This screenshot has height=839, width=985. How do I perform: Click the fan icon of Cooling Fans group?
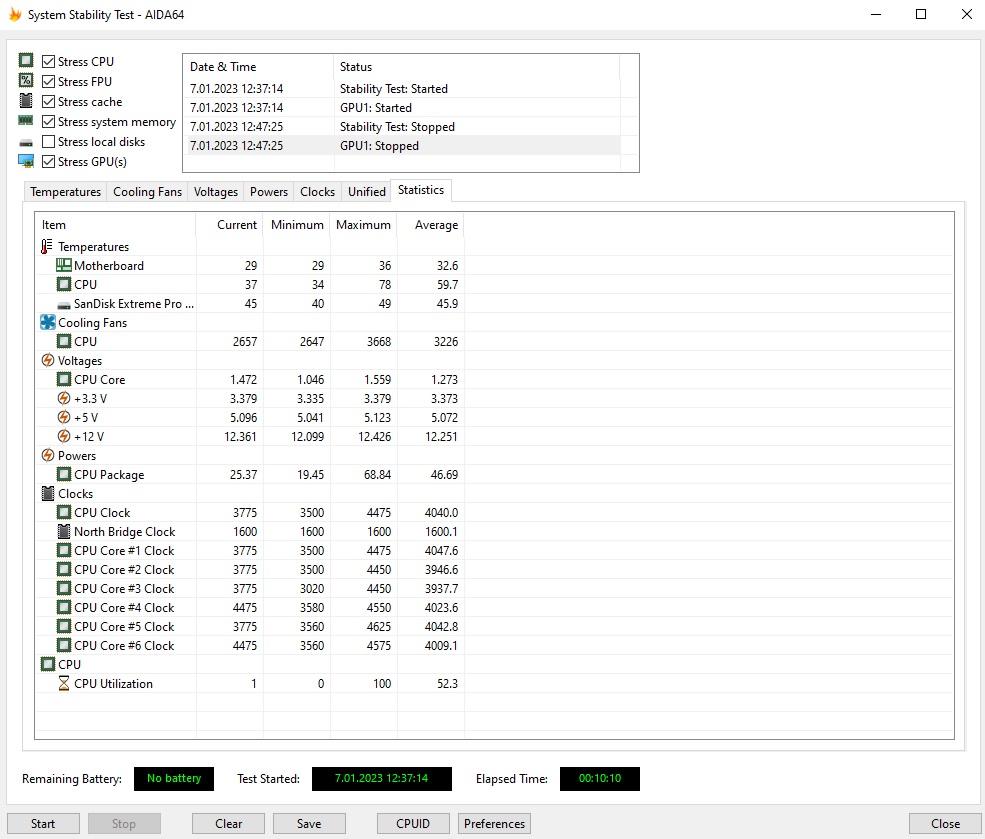(48, 323)
